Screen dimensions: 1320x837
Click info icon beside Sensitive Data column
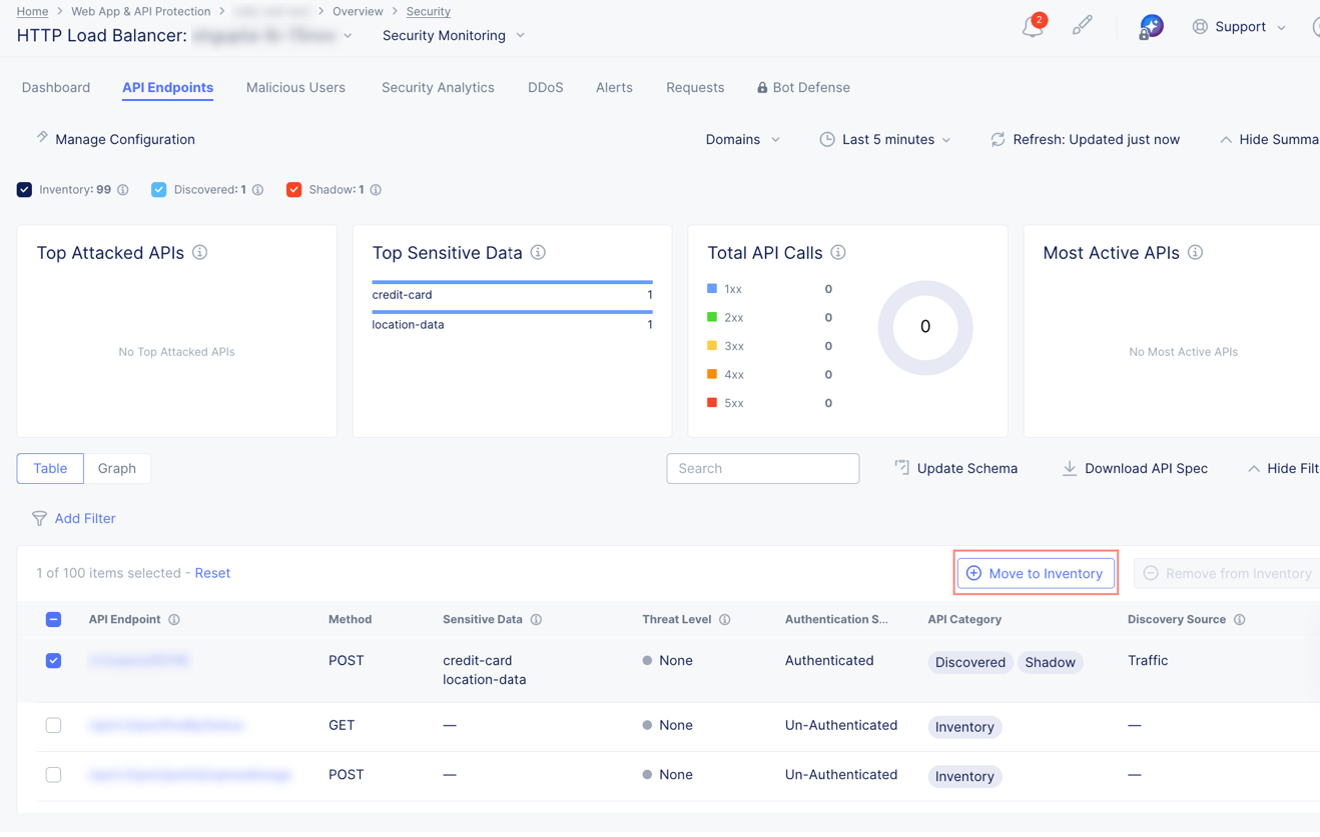(x=536, y=620)
